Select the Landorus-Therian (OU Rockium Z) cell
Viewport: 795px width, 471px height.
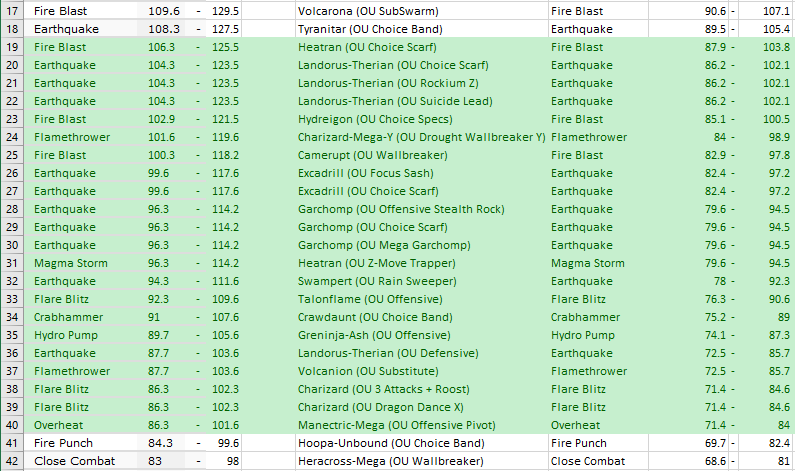420,83
